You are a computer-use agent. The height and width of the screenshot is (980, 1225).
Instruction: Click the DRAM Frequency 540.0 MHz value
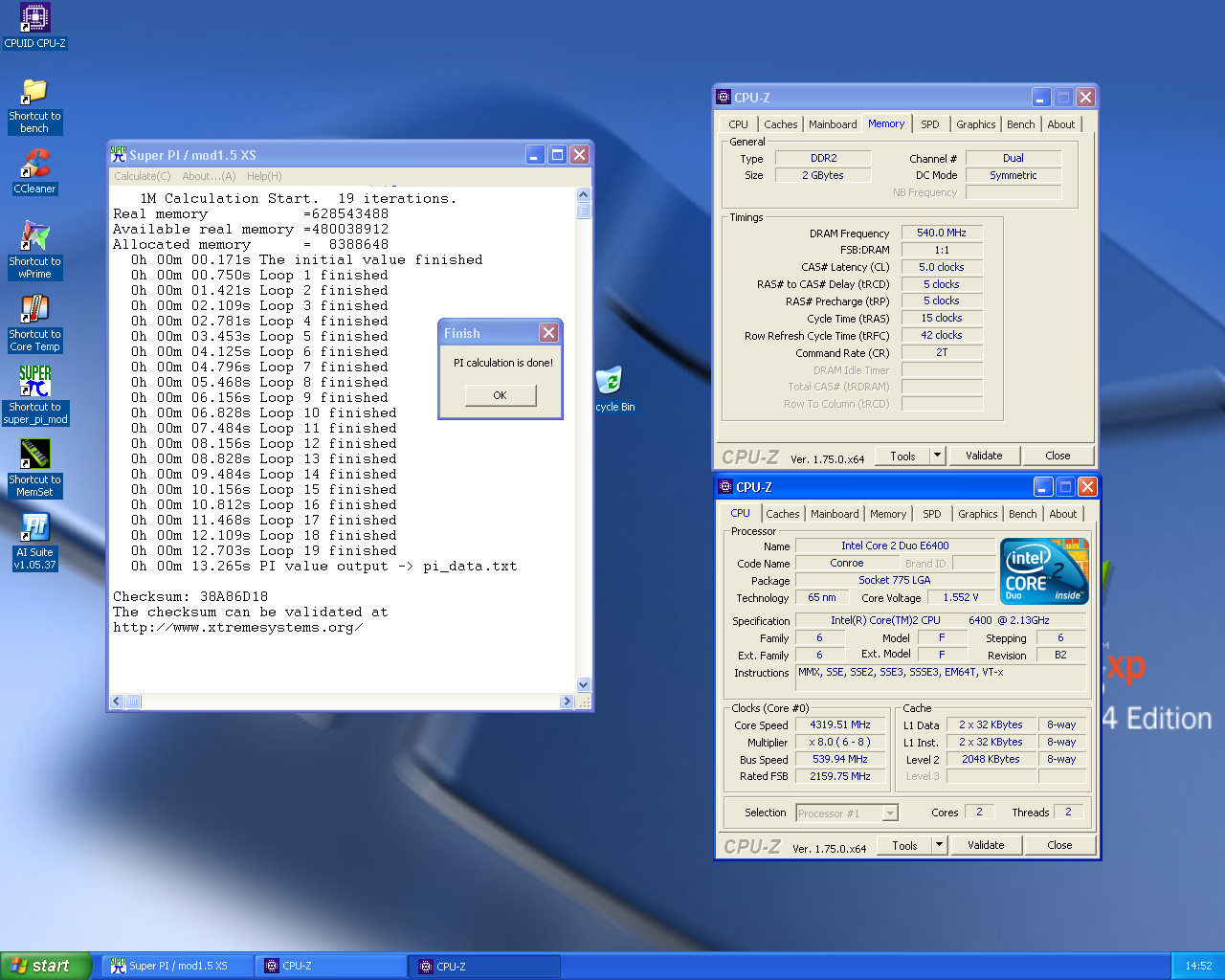[942, 234]
